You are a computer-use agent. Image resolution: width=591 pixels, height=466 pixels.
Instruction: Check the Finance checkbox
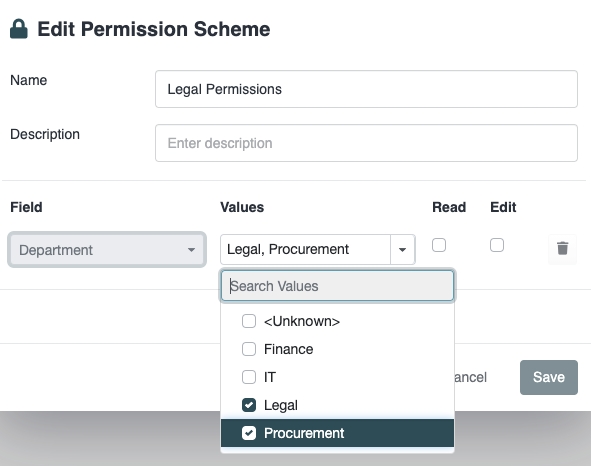pos(249,349)
